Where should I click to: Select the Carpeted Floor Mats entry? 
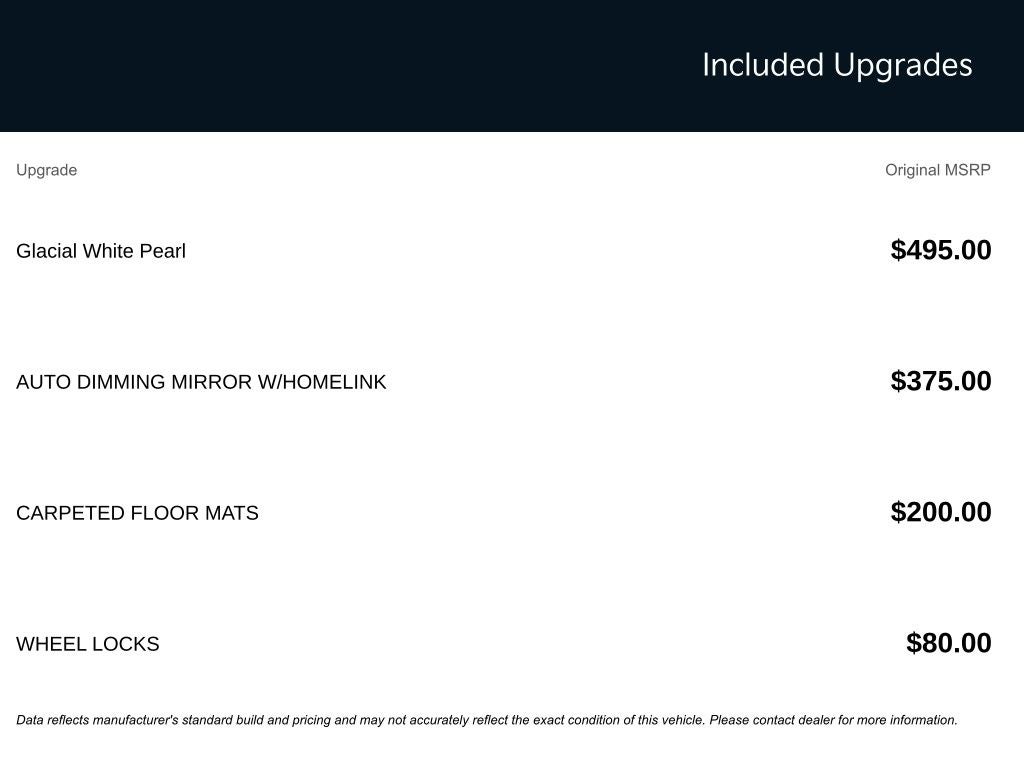(137, 513)
